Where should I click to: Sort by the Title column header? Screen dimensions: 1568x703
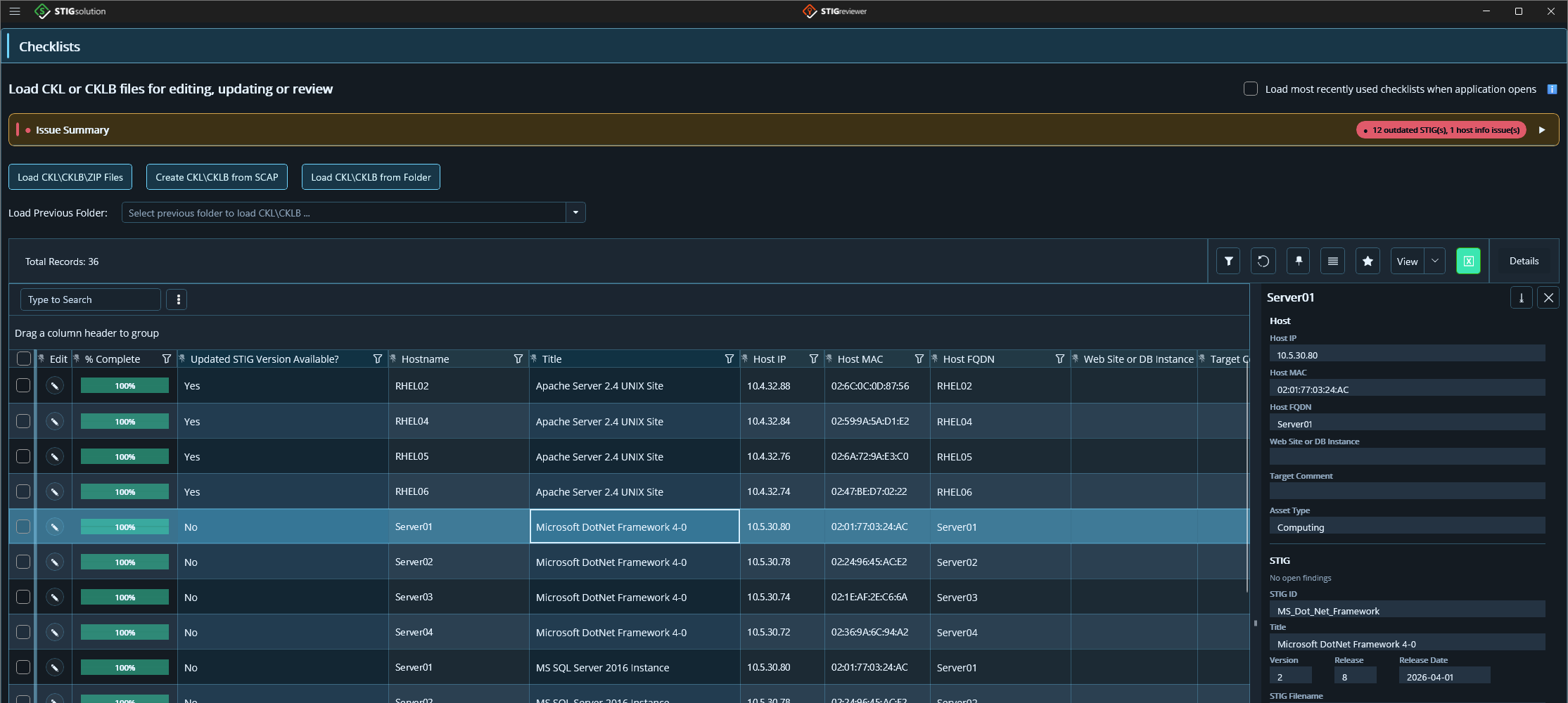(x=552, y=359)
